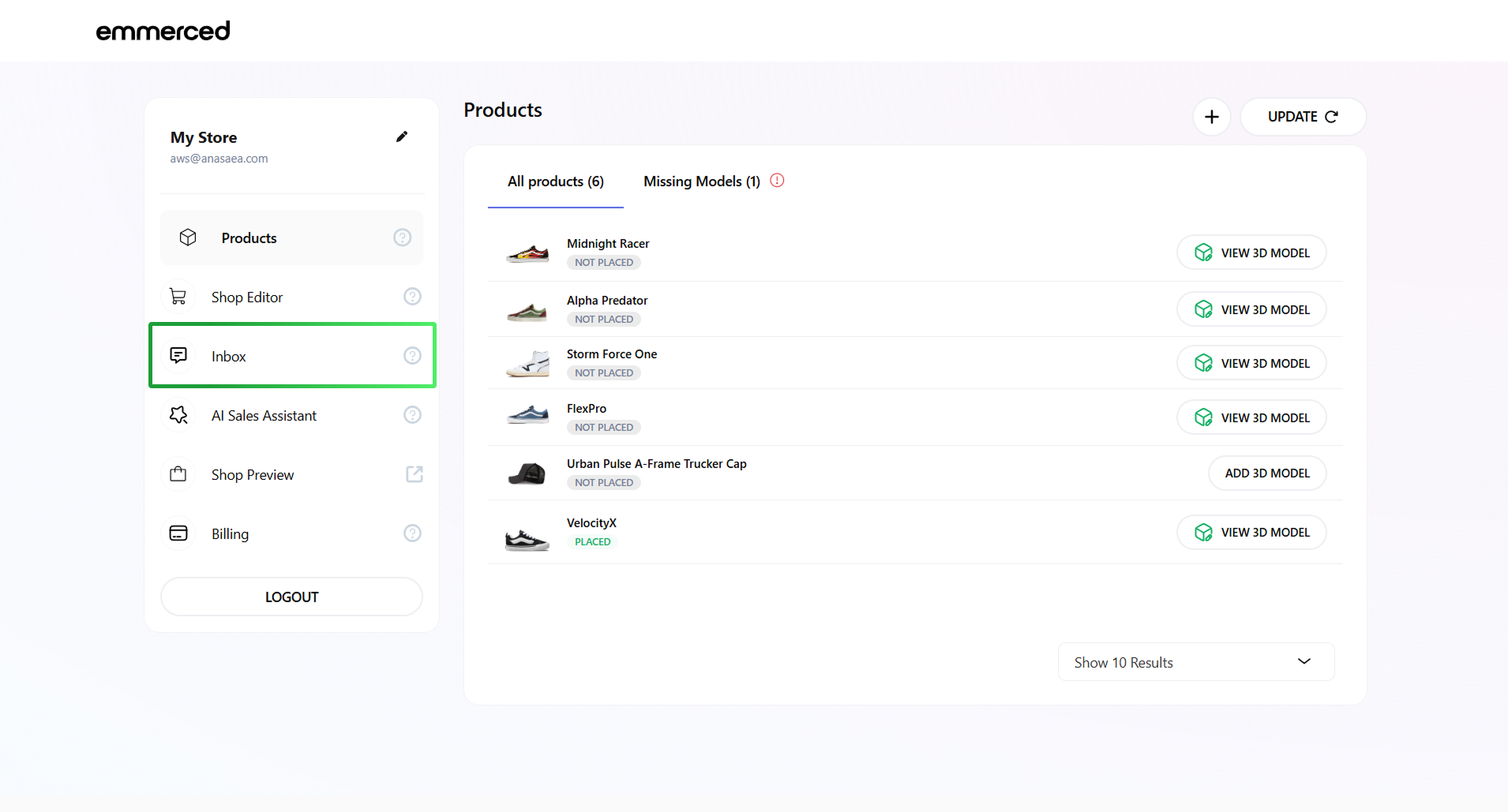Click external link icon beside Shop Preview
The height and width of the screenshot is (812, 1508).
(x=414, y=474)
